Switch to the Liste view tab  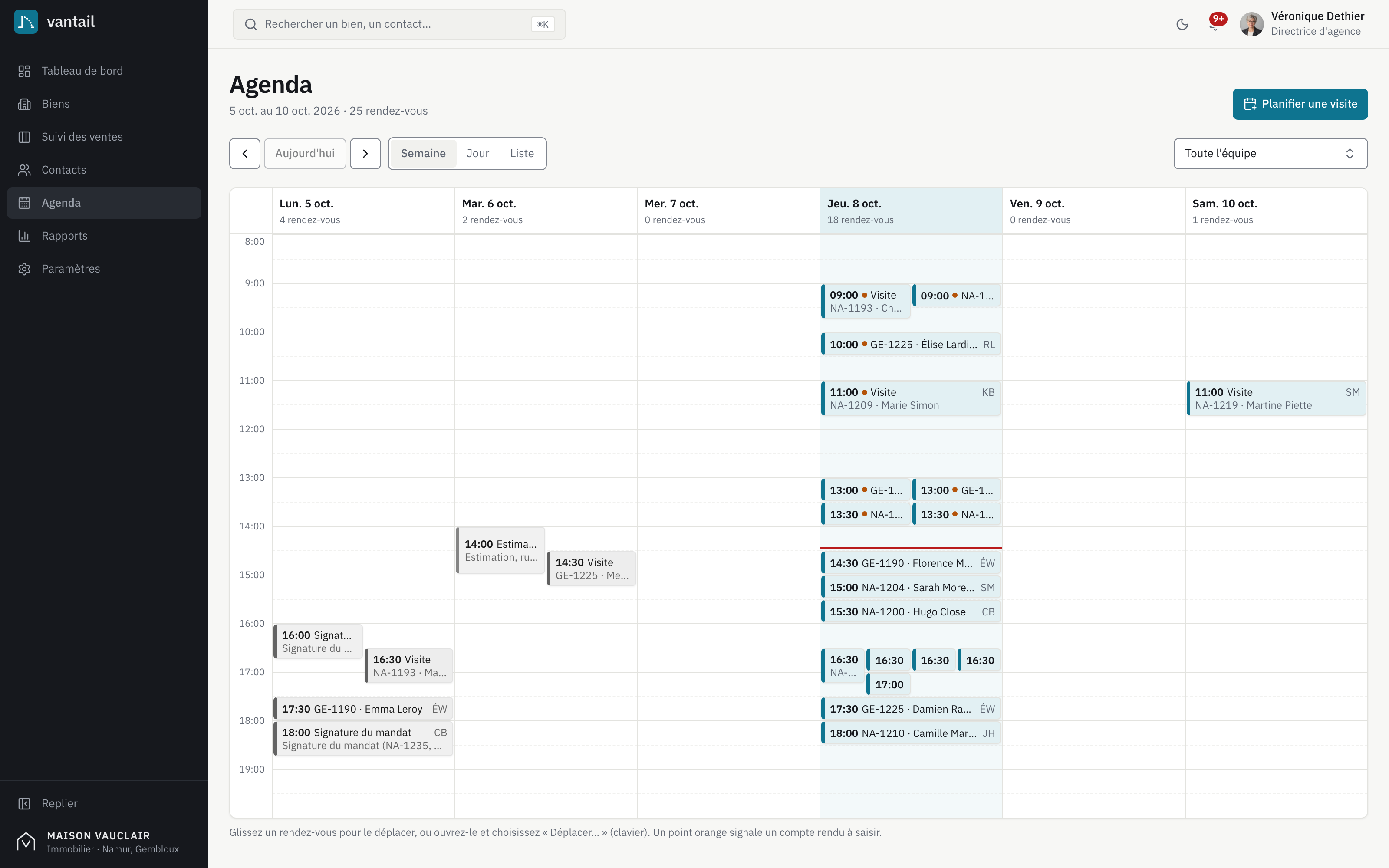522,153
